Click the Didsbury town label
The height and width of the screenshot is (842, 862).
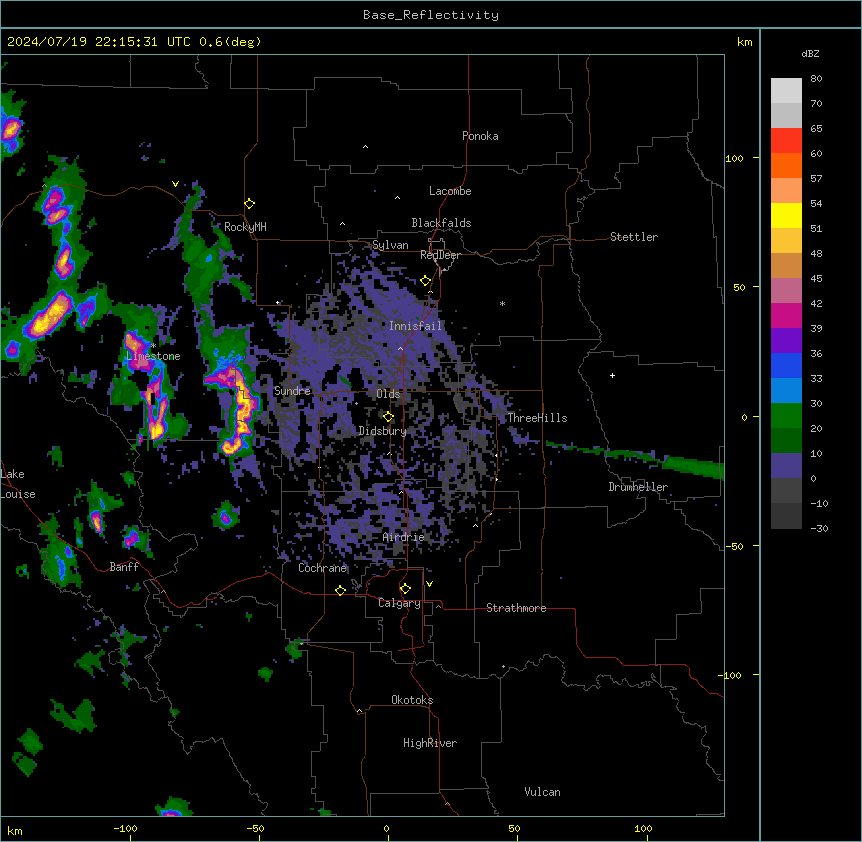pos(382,431)
